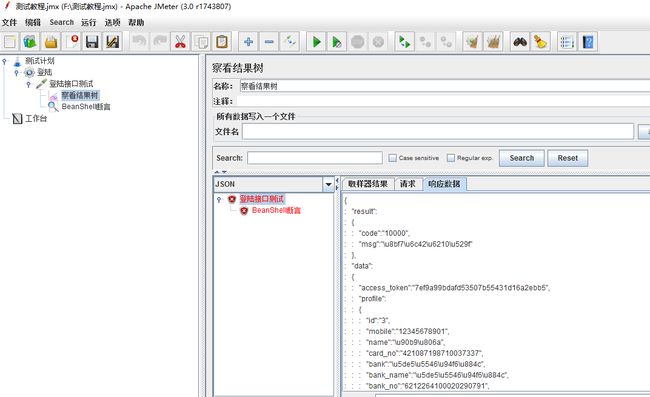Click the Copy toolbar icon
The width and height of the screenshot is (650, 397).
(201, 42)
